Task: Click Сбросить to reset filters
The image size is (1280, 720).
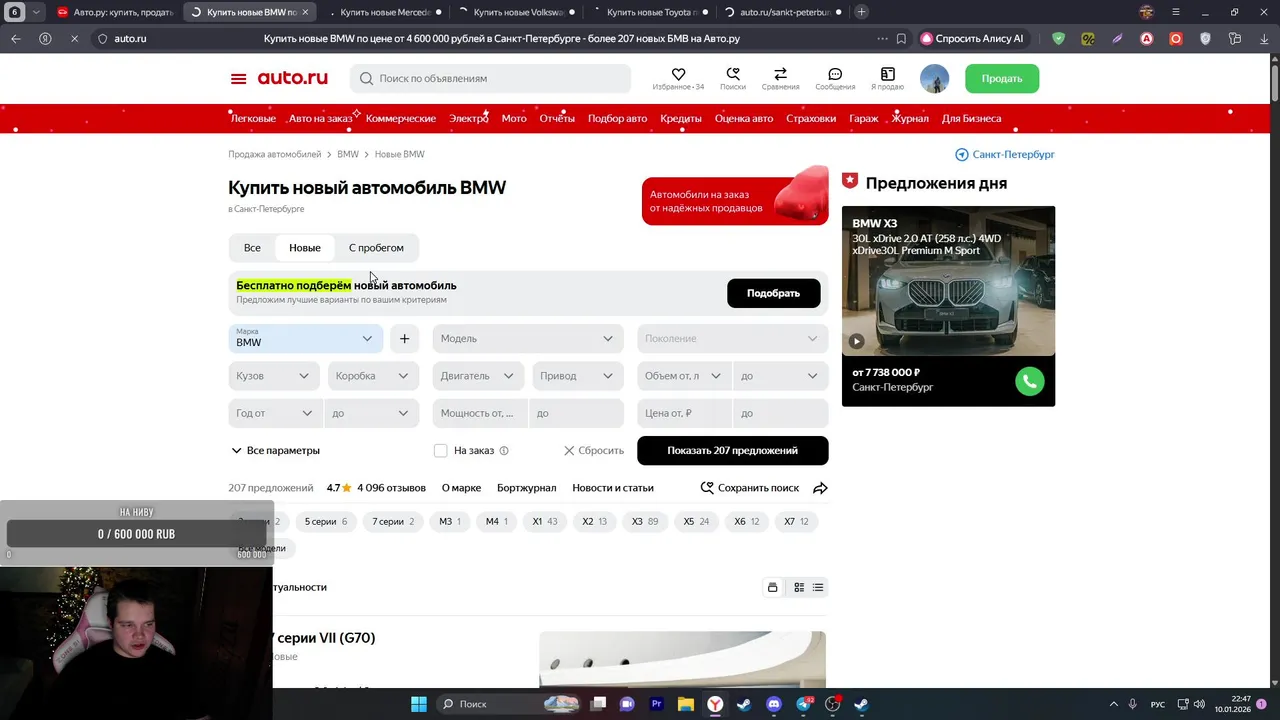Action: [x=594, y=451]
